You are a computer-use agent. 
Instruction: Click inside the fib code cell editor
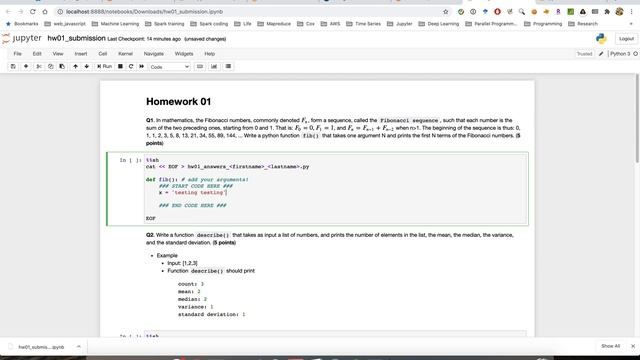point(336,189)
